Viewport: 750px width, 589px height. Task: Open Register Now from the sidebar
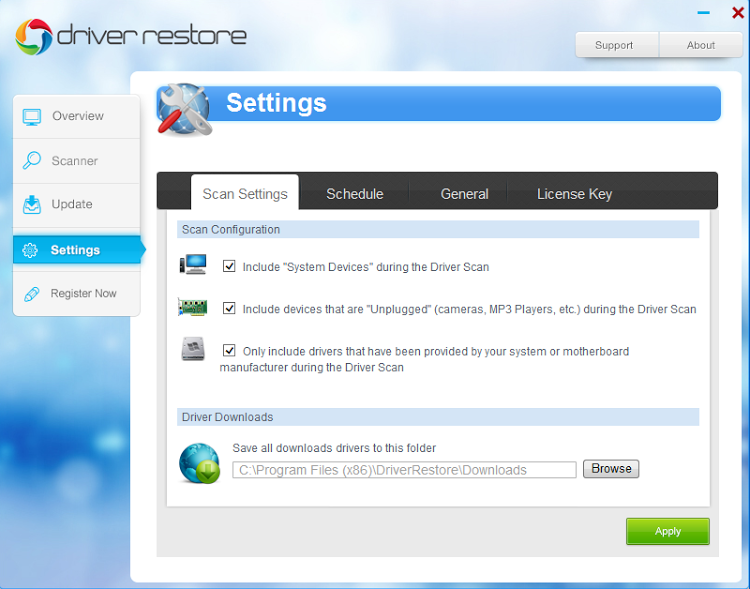point(77,293)
